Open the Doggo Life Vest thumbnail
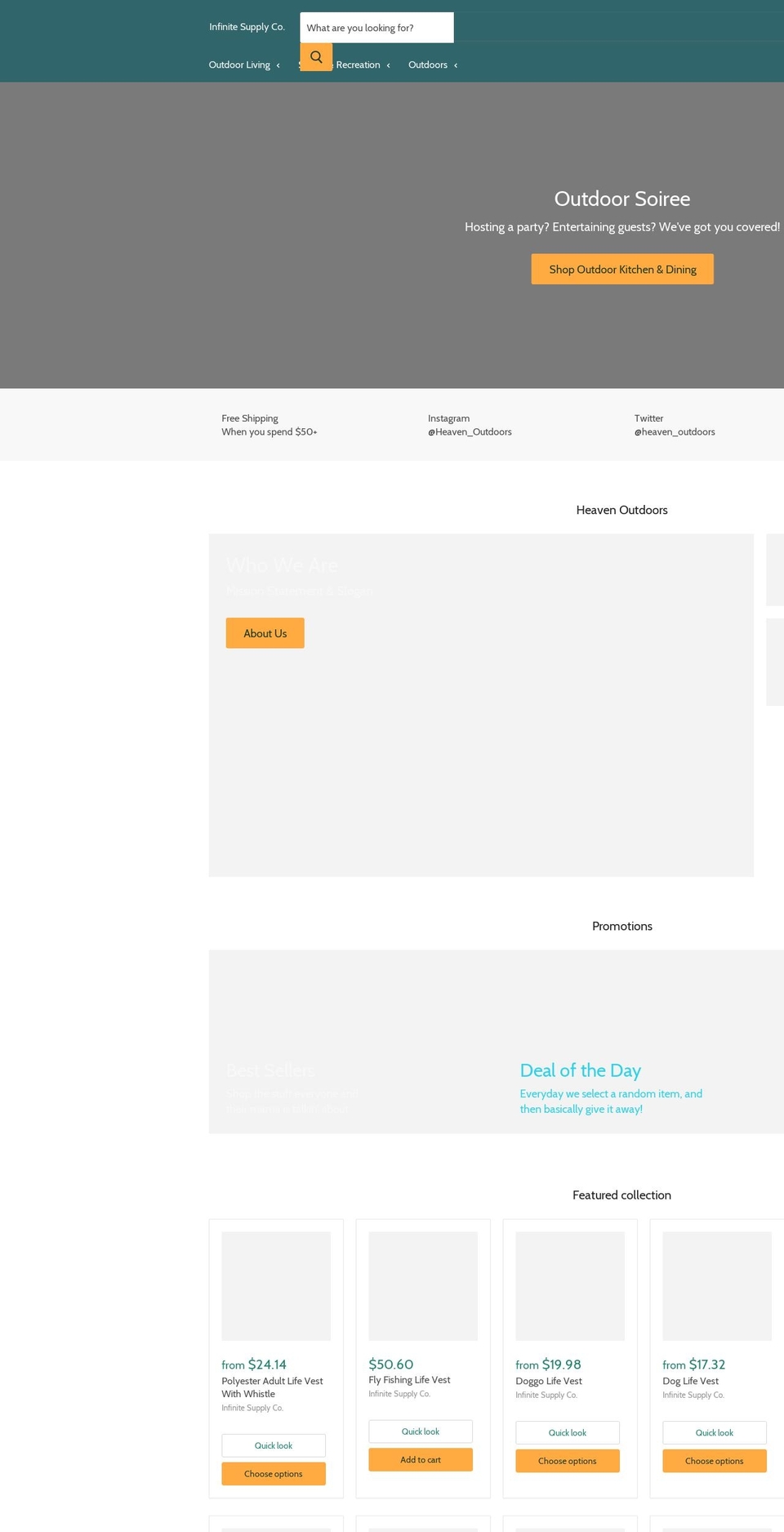784x1532 pixels. (570, 1286)
